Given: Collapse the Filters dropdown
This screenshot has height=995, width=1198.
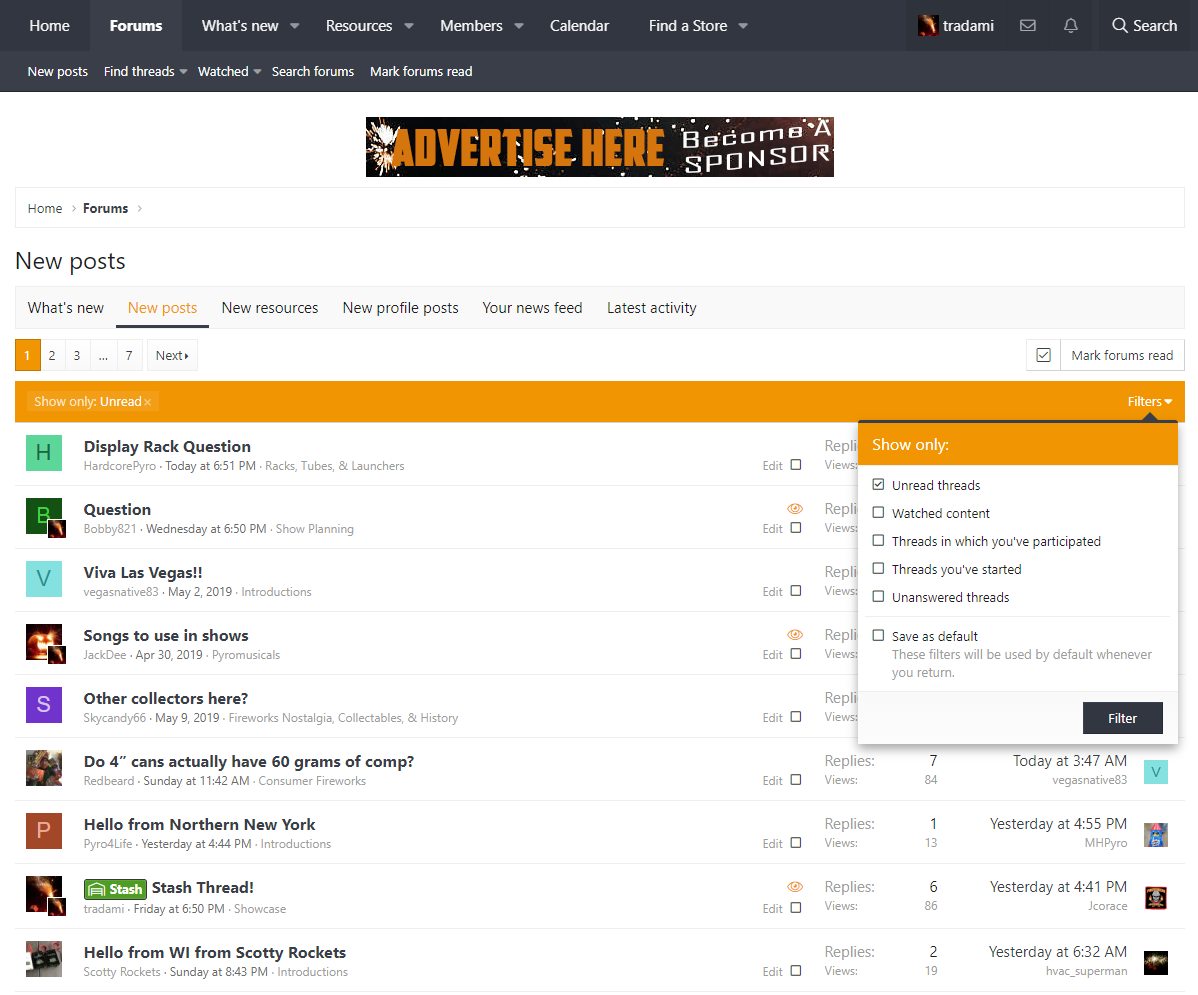Looking at the screenshot, I should point(1149,402).
